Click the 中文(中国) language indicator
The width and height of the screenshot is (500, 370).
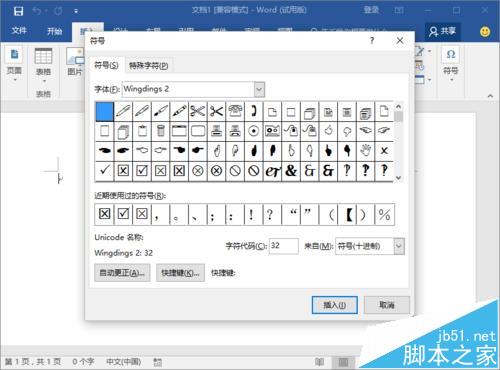(124, 362)
